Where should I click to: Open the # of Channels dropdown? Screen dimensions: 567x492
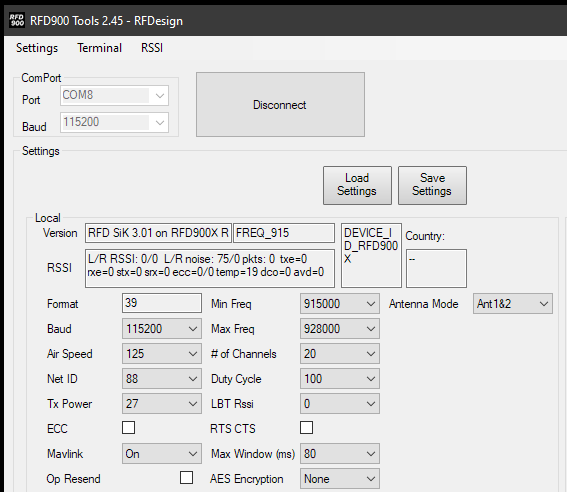[x=340, y=354]
